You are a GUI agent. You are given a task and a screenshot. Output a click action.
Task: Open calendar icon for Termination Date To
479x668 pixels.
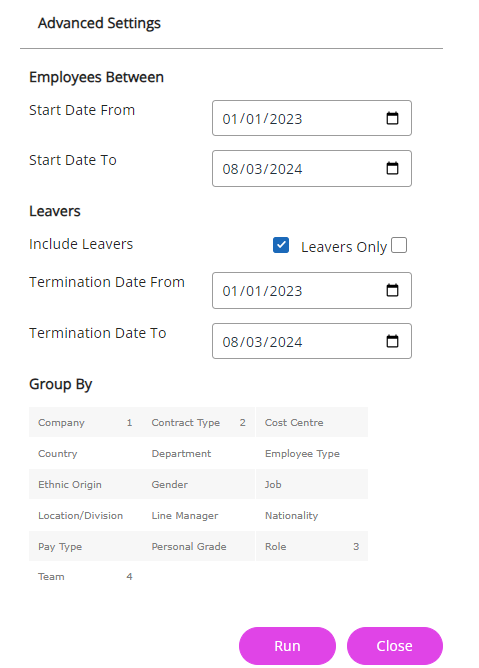[392, 341]
